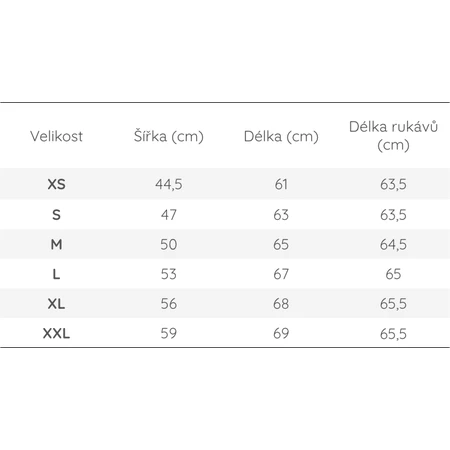Select the L size row label
This screenshot has width=450, height=450.
click(x=56, y=274)
